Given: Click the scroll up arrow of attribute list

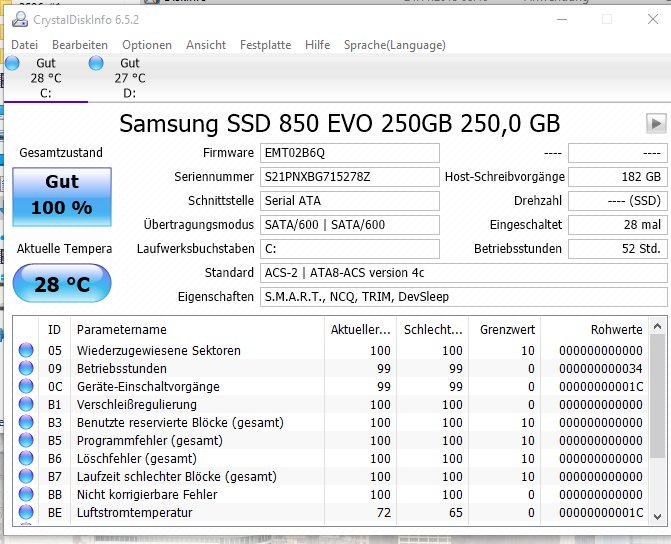Looking at the screenshot, I should click(658, 327).
